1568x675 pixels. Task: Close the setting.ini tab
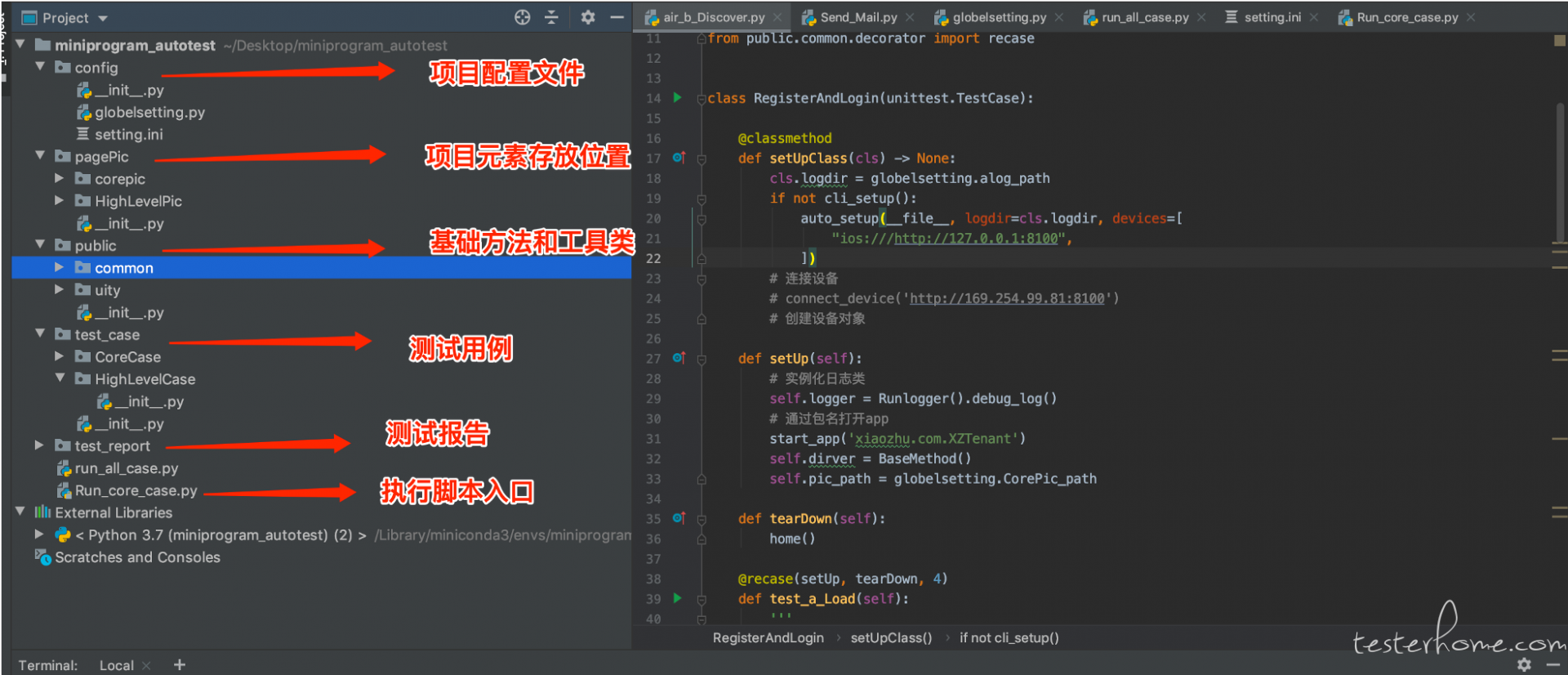coord(1314,17)
